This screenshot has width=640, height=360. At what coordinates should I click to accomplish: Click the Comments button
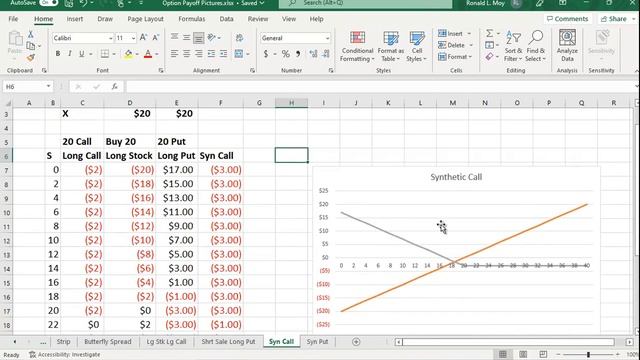click(x=567, y=19)
